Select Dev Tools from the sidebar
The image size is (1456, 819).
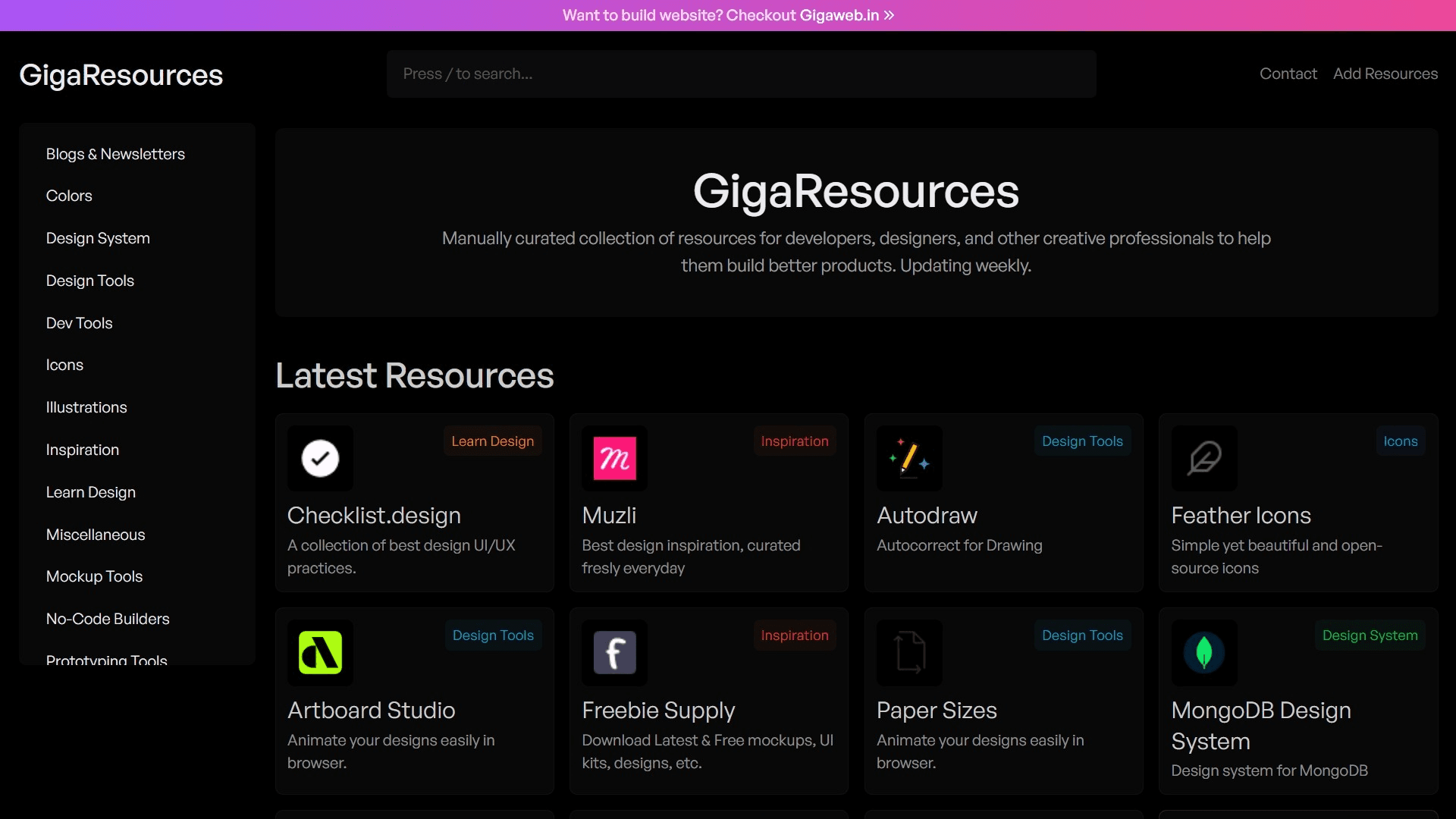pos(79,322)
